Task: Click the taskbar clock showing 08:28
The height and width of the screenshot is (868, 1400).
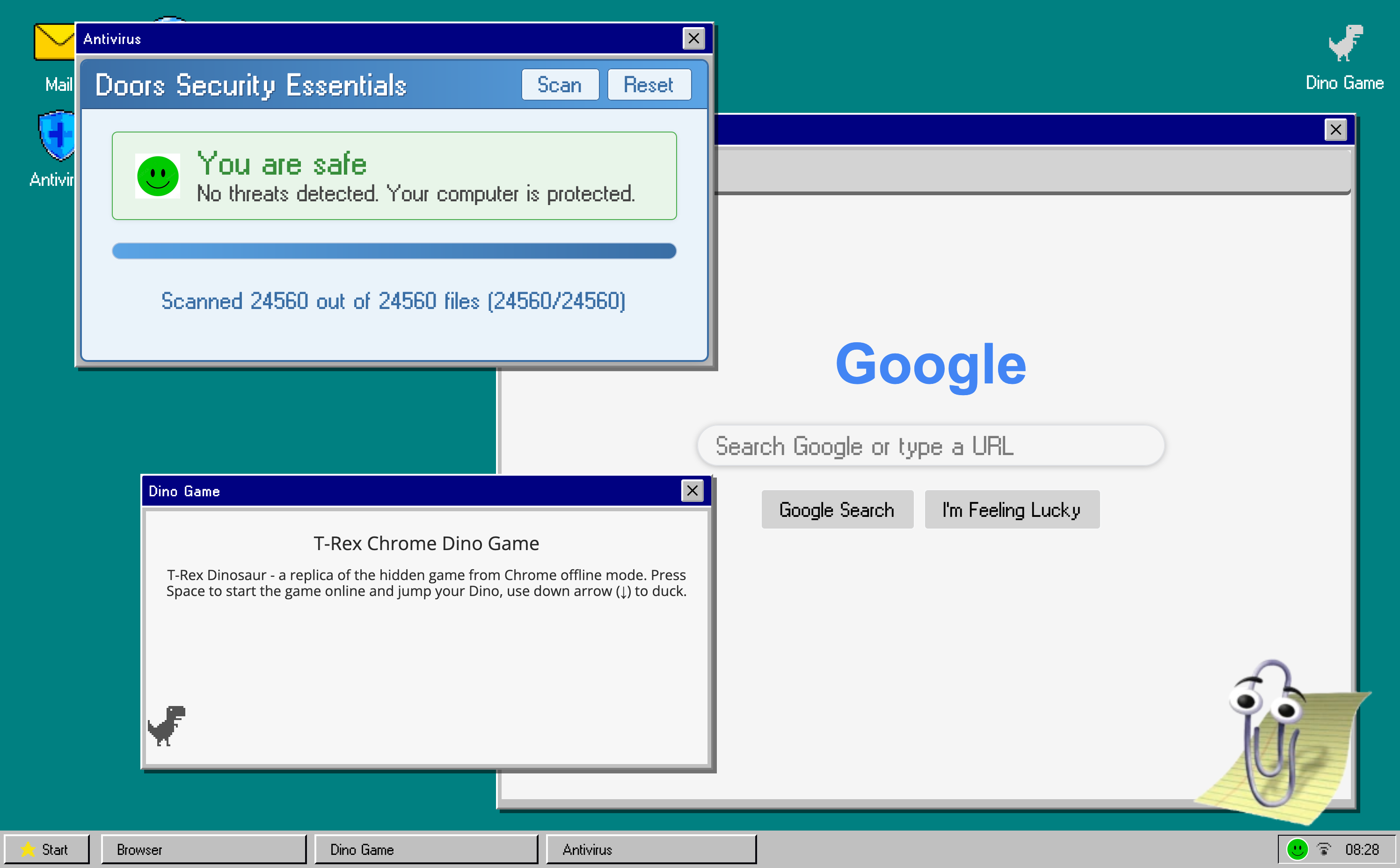Action: [1362, 849]
